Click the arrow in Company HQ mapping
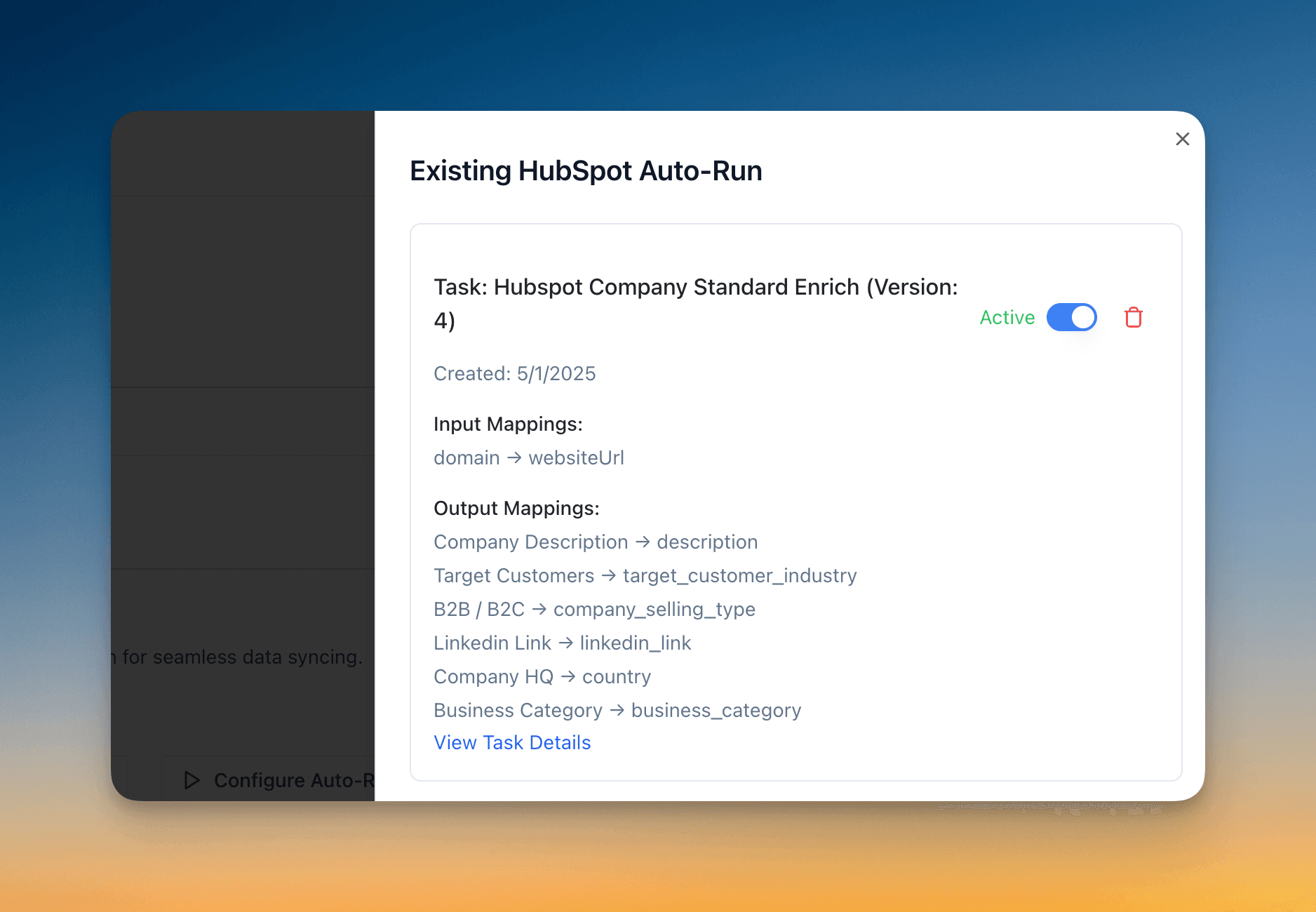The width and height of the screenshot is (1316, 912). tap(569, 676)
